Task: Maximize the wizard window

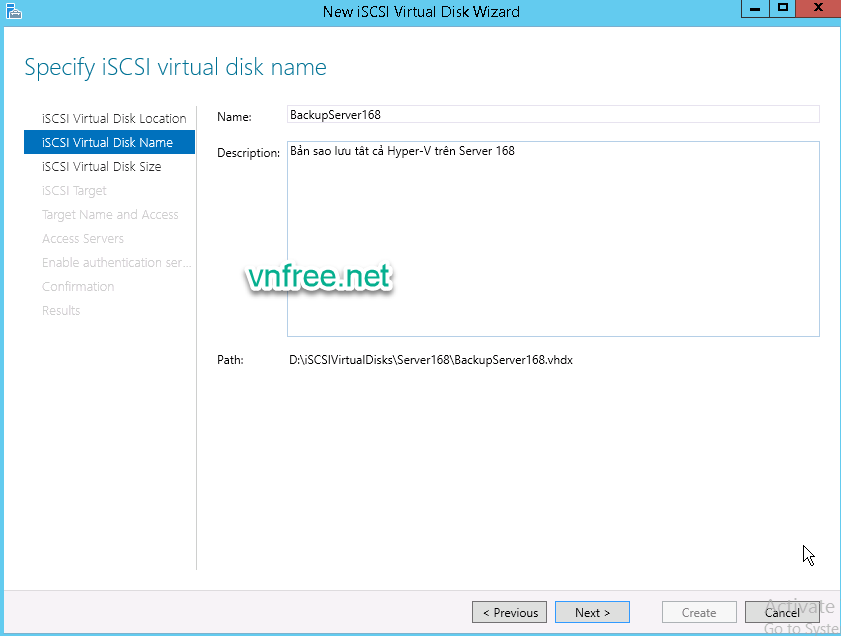Action: tap(783, 9)
